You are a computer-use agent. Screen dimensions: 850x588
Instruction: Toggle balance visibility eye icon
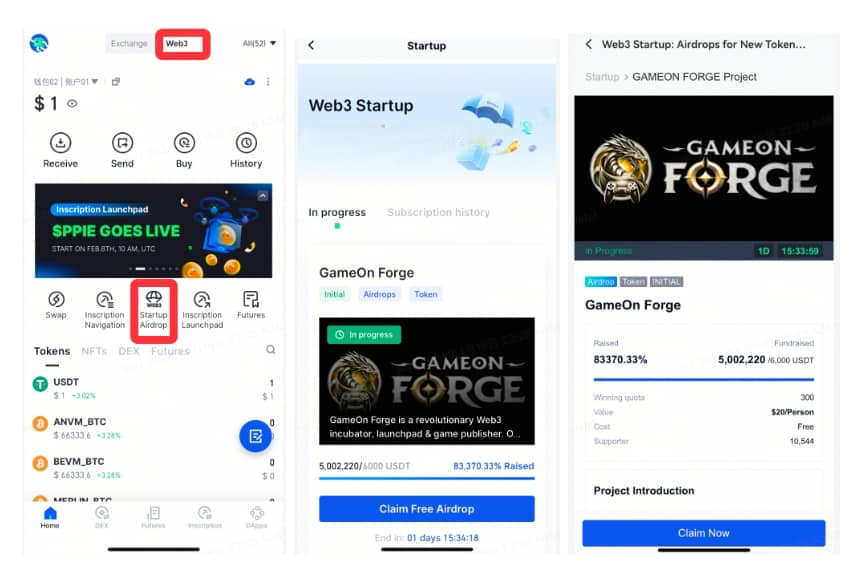(72, 103)
